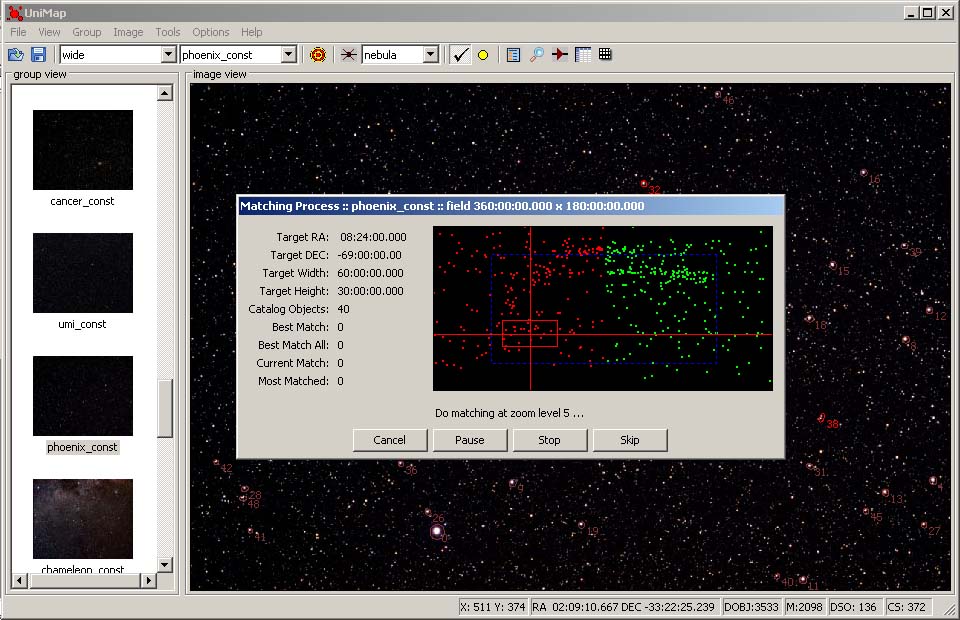
Task: Click the Matching Process dialog title bar
Action: click(x=511, y=206)
